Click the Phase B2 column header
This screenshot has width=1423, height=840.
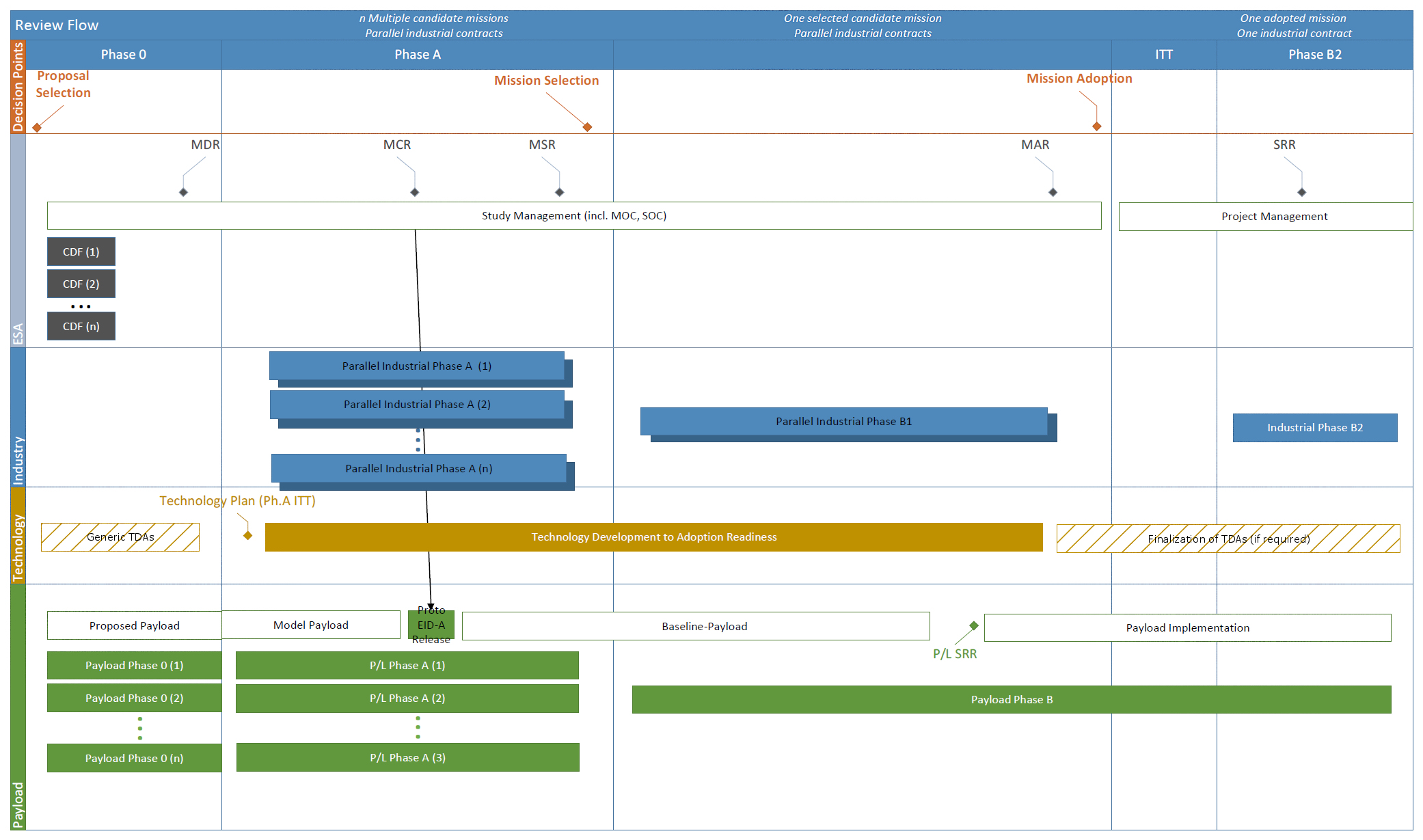(1314, 55)
